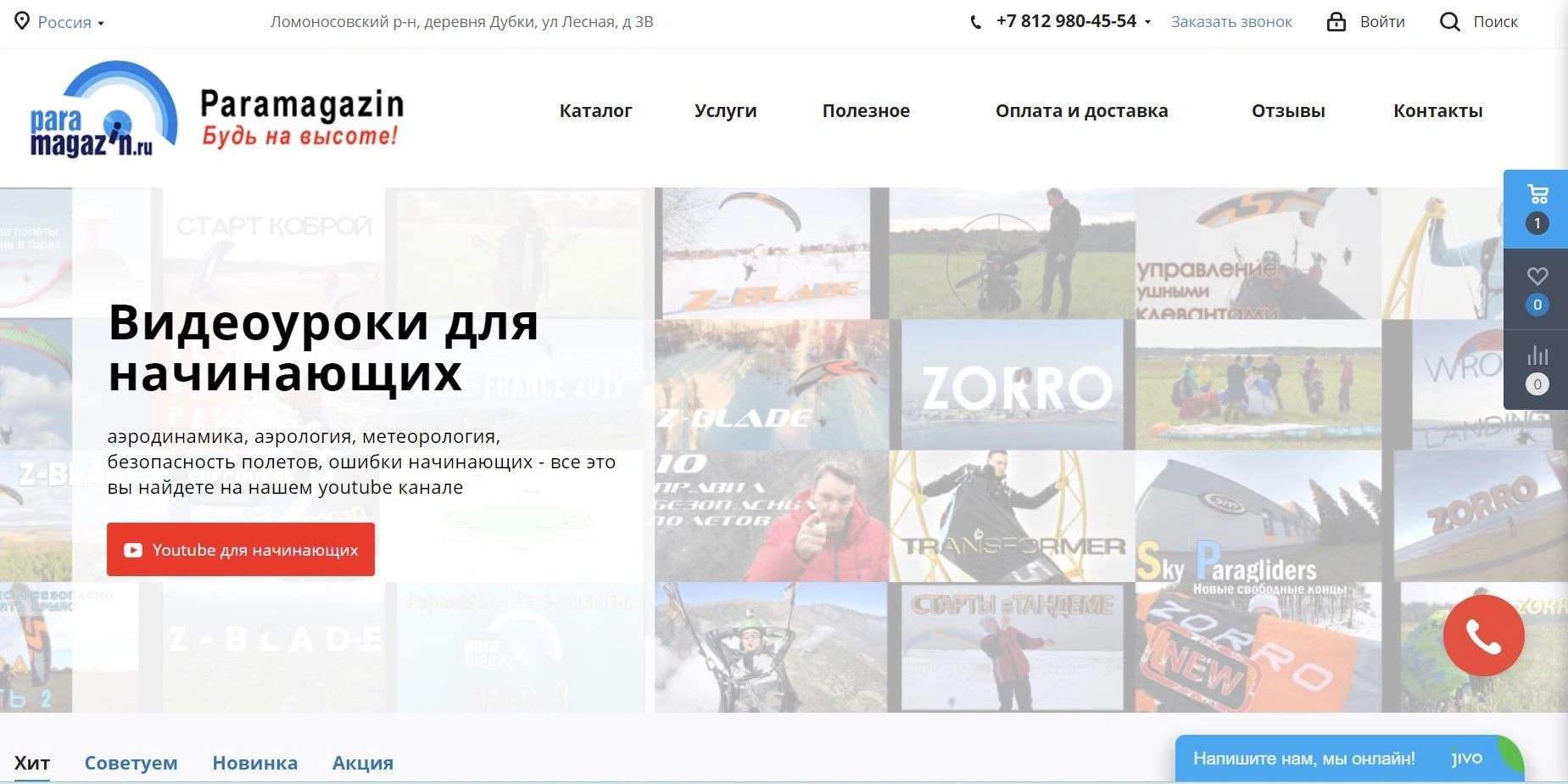This screenshot has height=784, width=1568.
Task: Click the search magnifier icon
Action: click(1449, 22)
